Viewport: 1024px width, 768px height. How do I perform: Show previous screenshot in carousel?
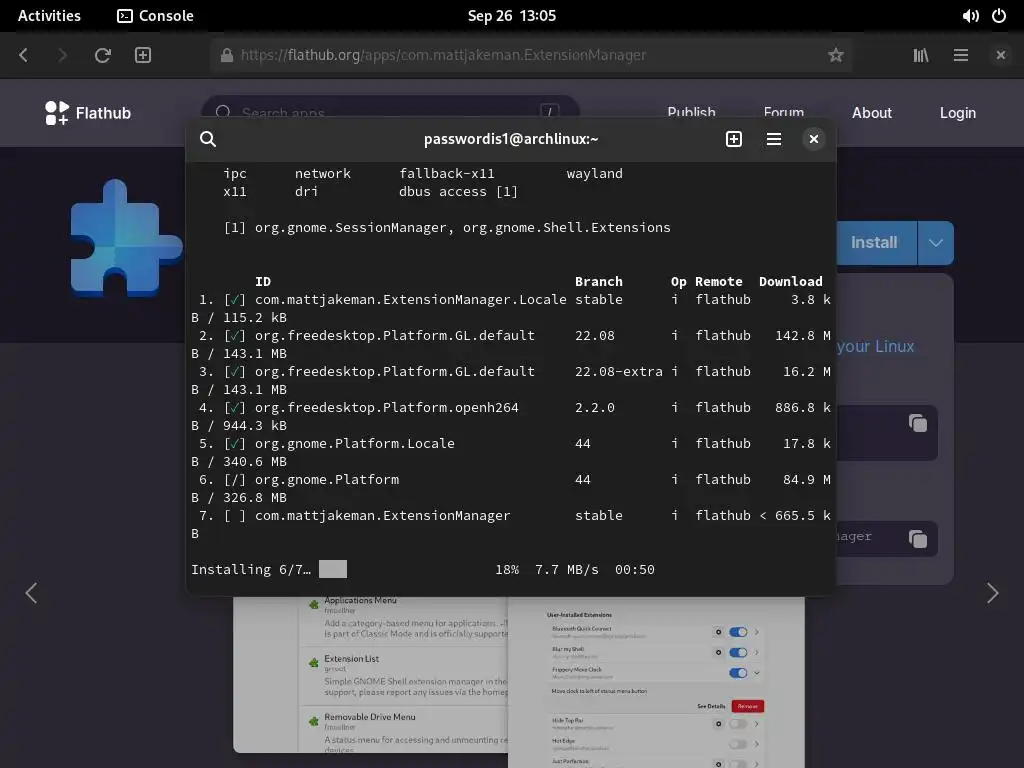[31, 593]
